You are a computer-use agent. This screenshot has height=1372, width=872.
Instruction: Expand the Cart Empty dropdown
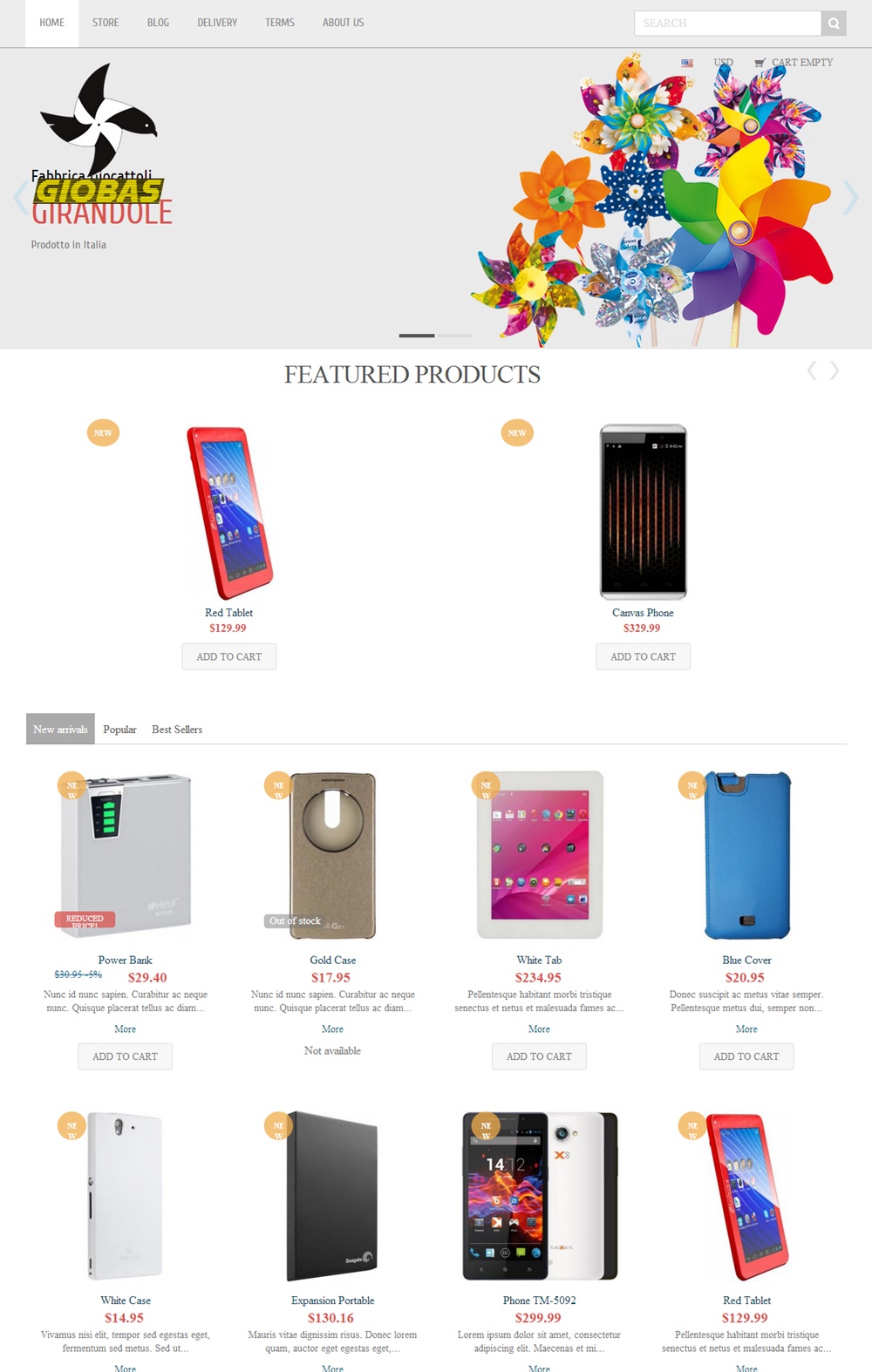click(x=802, y=63)
